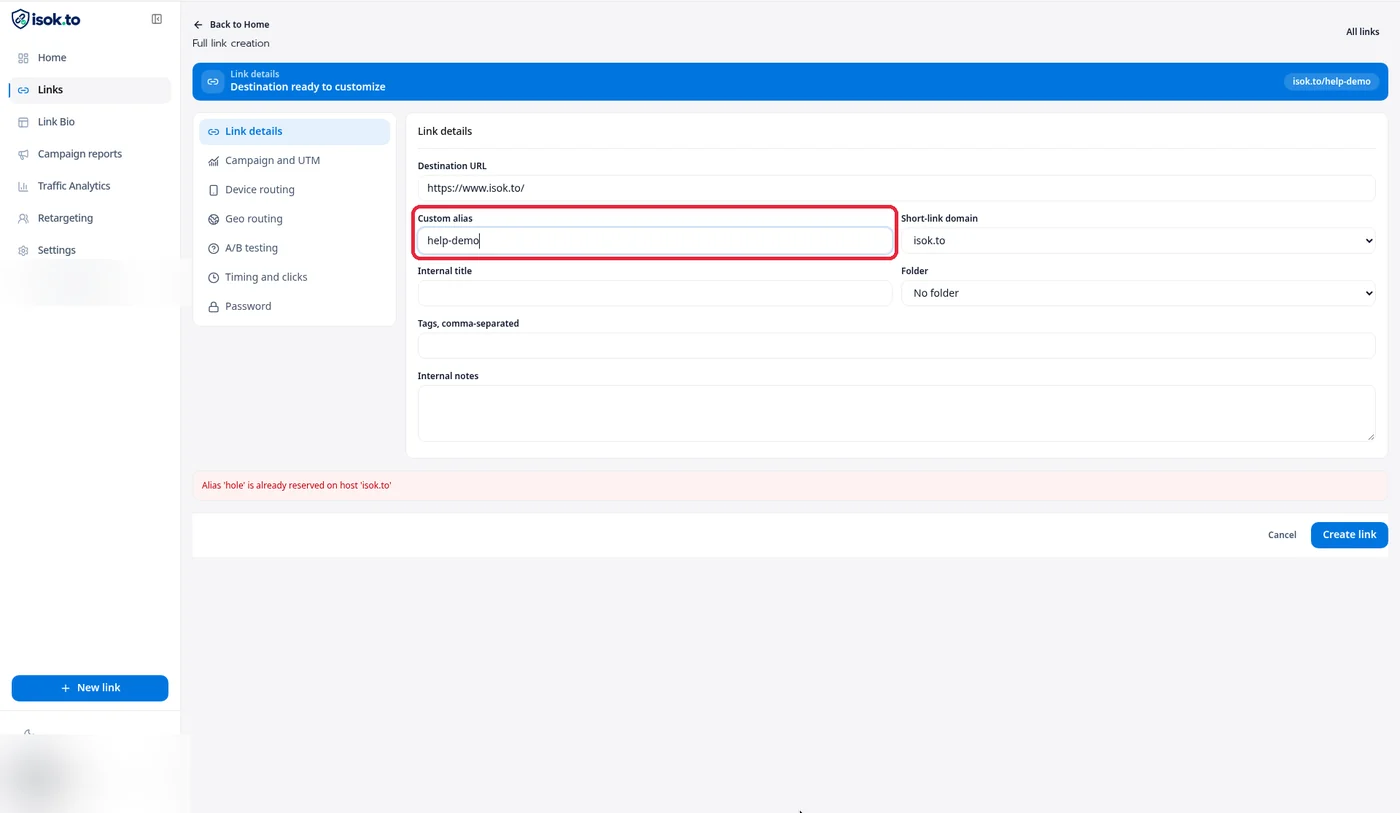Viewport: 1400px width, 813px height.
Task: Click the New link button
Action: 90,688
